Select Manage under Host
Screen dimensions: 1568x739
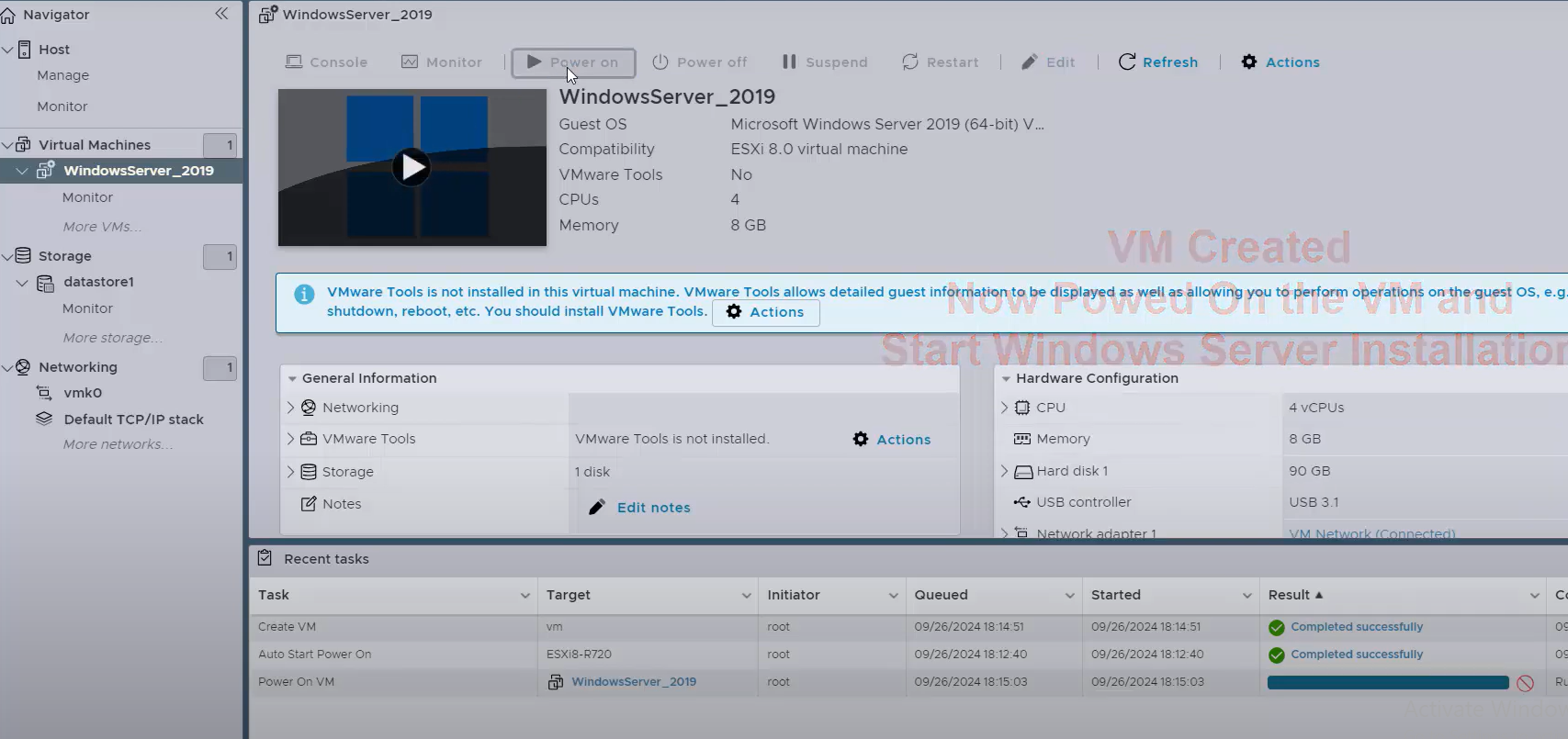[x=63, y=75]
